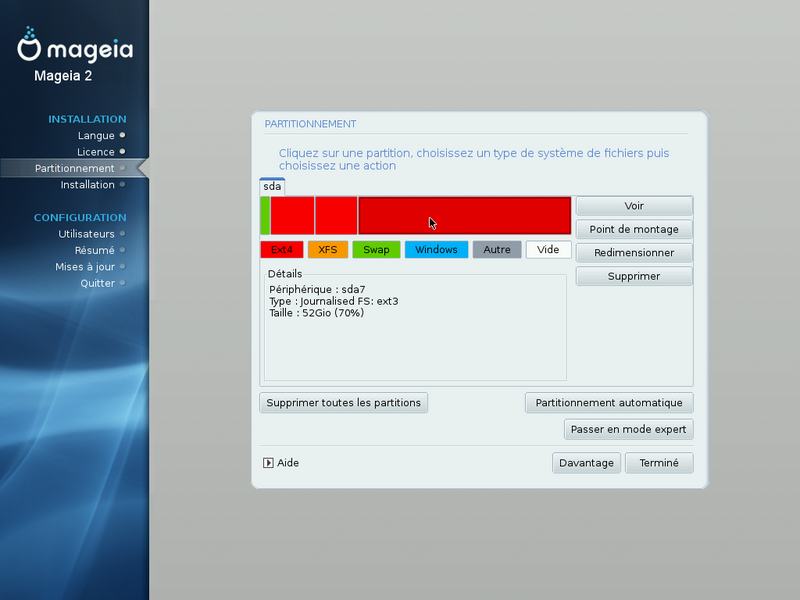Click the Installation step in sidebar
This screenshot has width=800, height=600.
click(87, 185)
